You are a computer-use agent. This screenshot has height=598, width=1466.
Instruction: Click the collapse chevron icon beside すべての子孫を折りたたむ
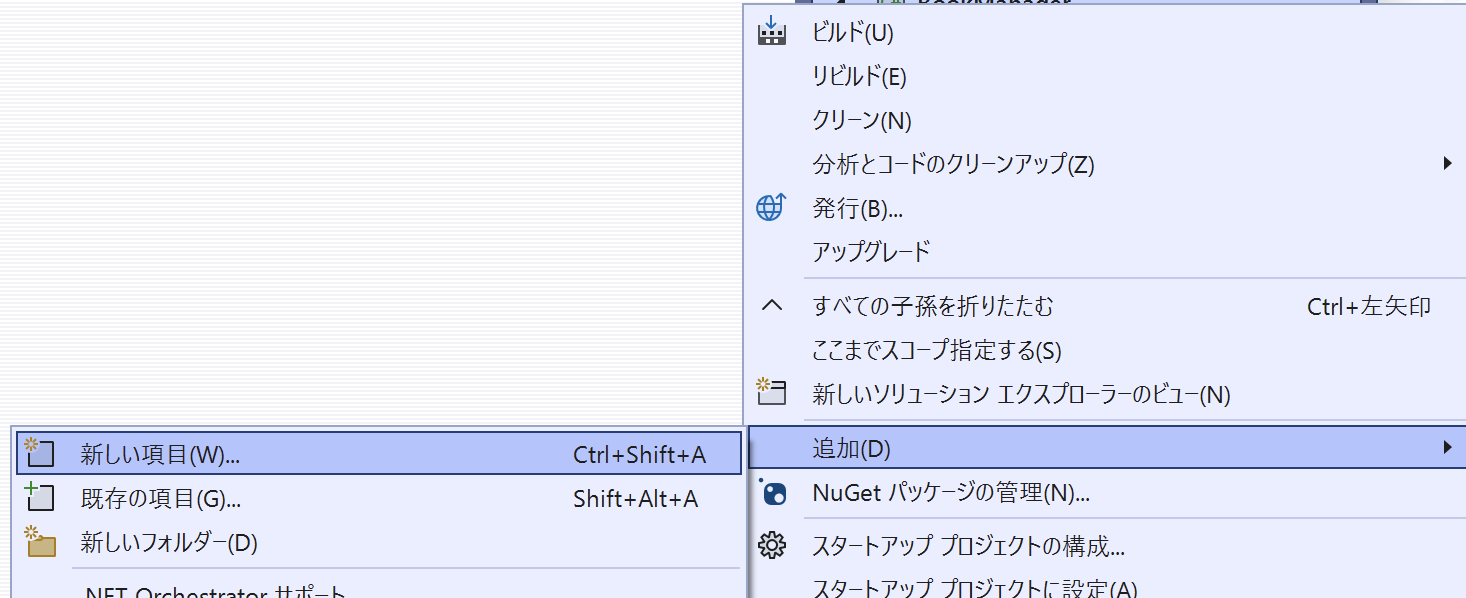[x=772, y=306]
